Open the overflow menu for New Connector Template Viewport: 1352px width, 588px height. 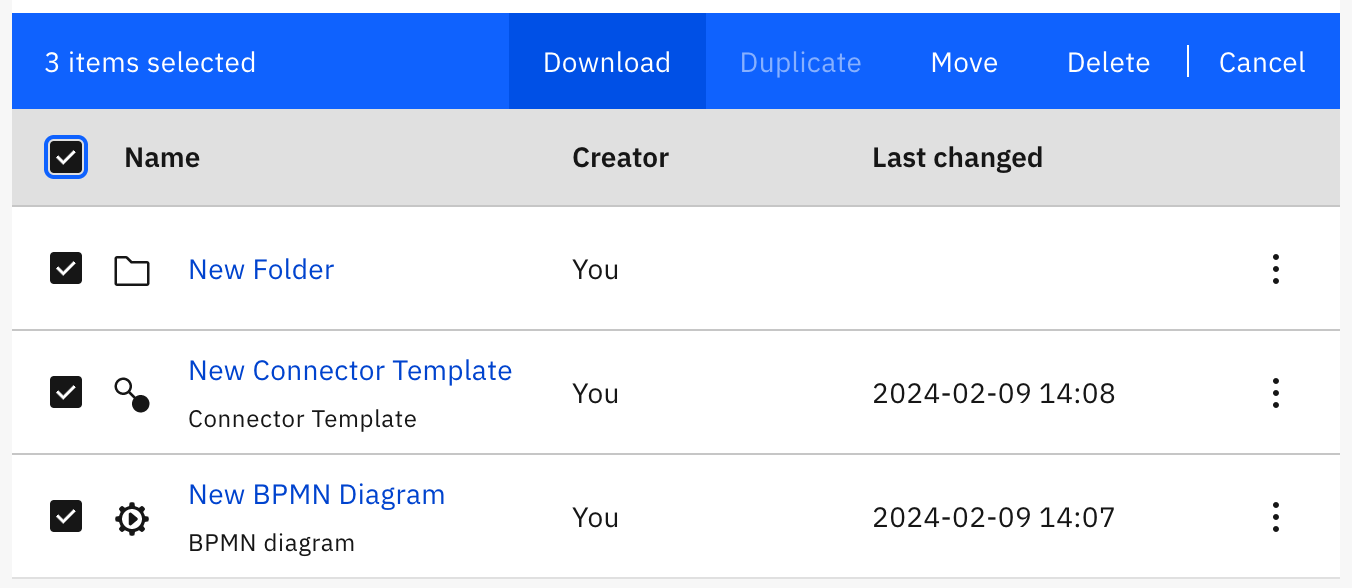point(1275,393)
